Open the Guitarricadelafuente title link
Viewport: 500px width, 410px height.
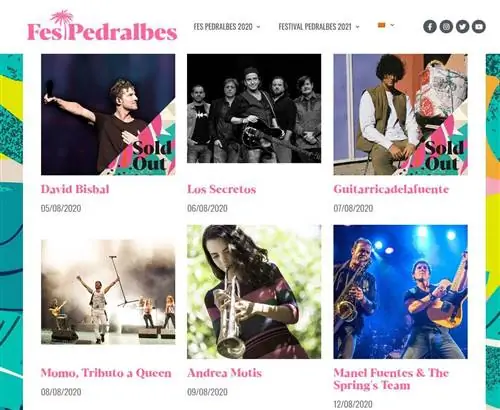[x=391, y=189]
